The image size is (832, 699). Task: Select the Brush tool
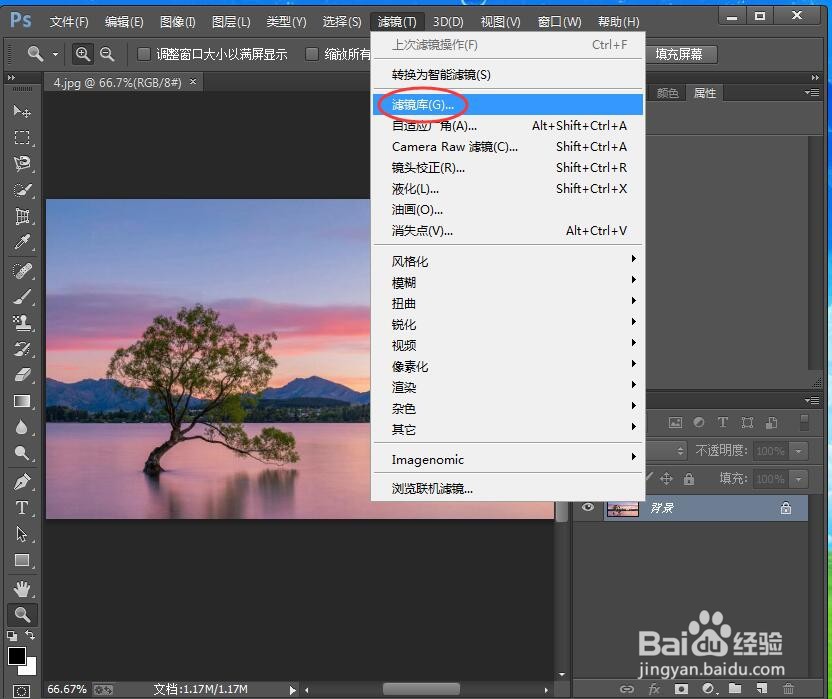(22, 297)
